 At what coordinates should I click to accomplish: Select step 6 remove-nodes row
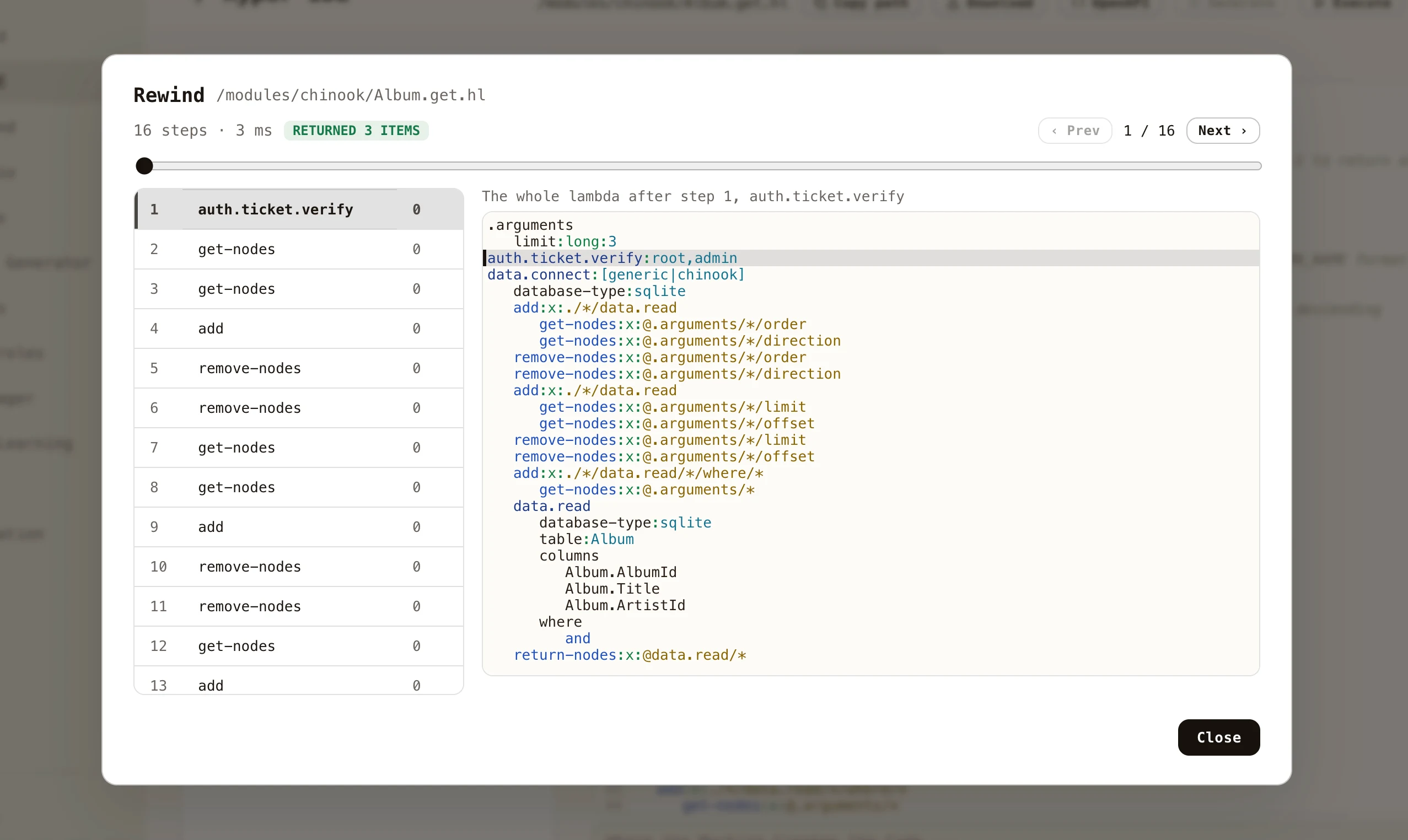pyautogui.click(x=299, y=407)
